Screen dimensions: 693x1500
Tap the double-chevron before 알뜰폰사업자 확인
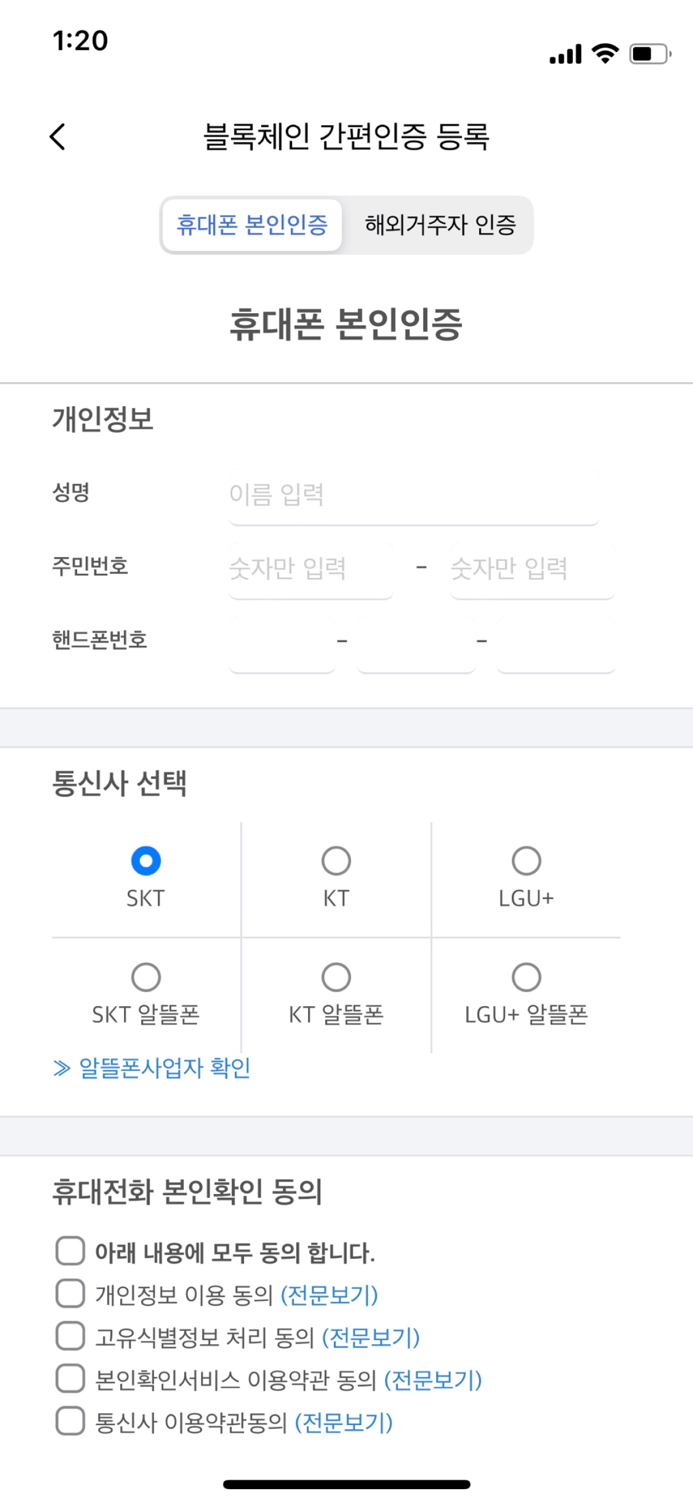click(61, 1068)
